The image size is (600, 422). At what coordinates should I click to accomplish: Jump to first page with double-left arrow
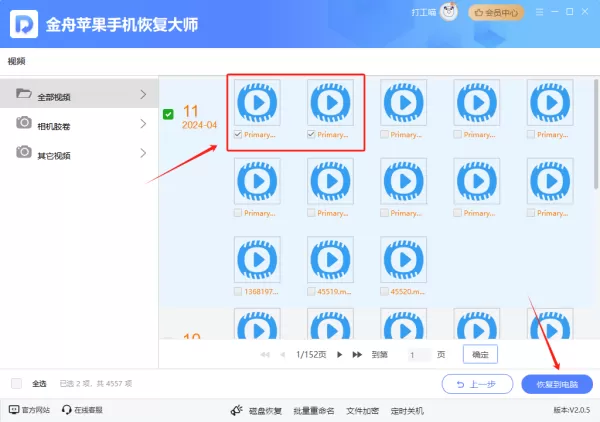point(265,355)
